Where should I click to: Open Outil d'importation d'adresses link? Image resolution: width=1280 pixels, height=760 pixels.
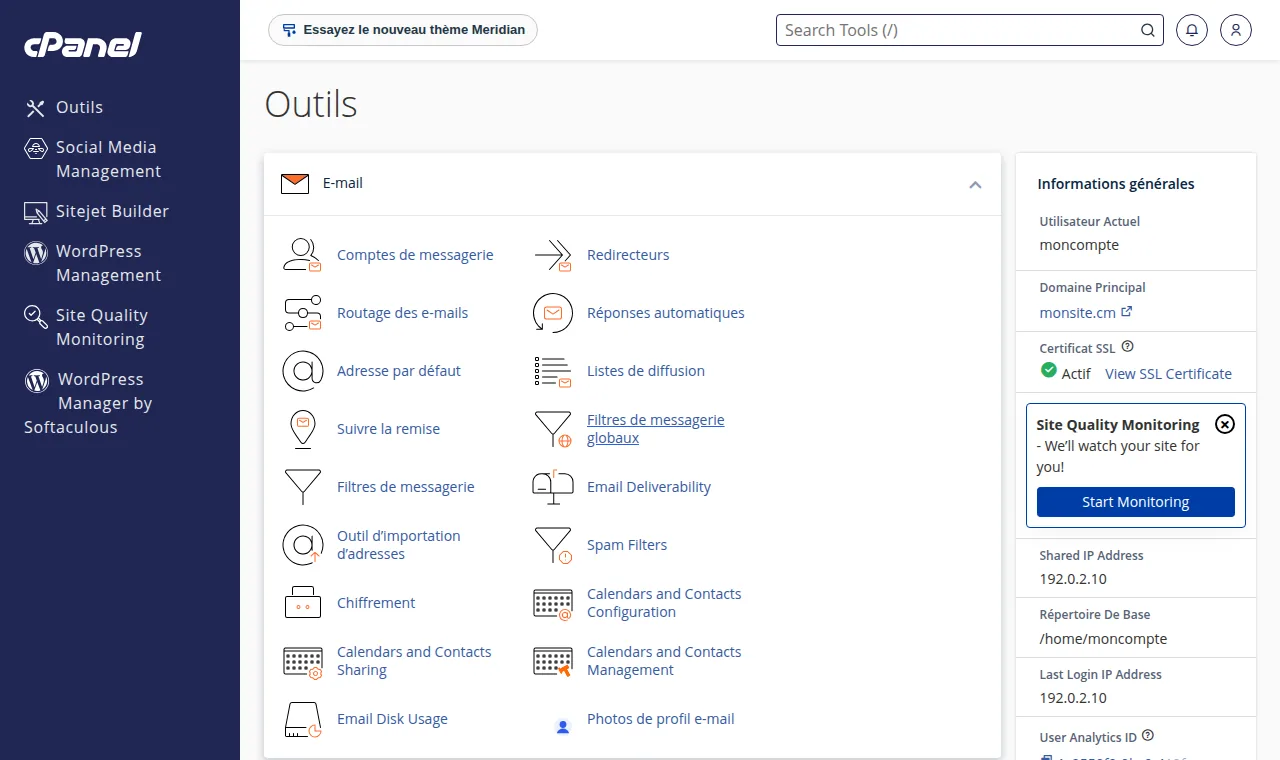399,545
